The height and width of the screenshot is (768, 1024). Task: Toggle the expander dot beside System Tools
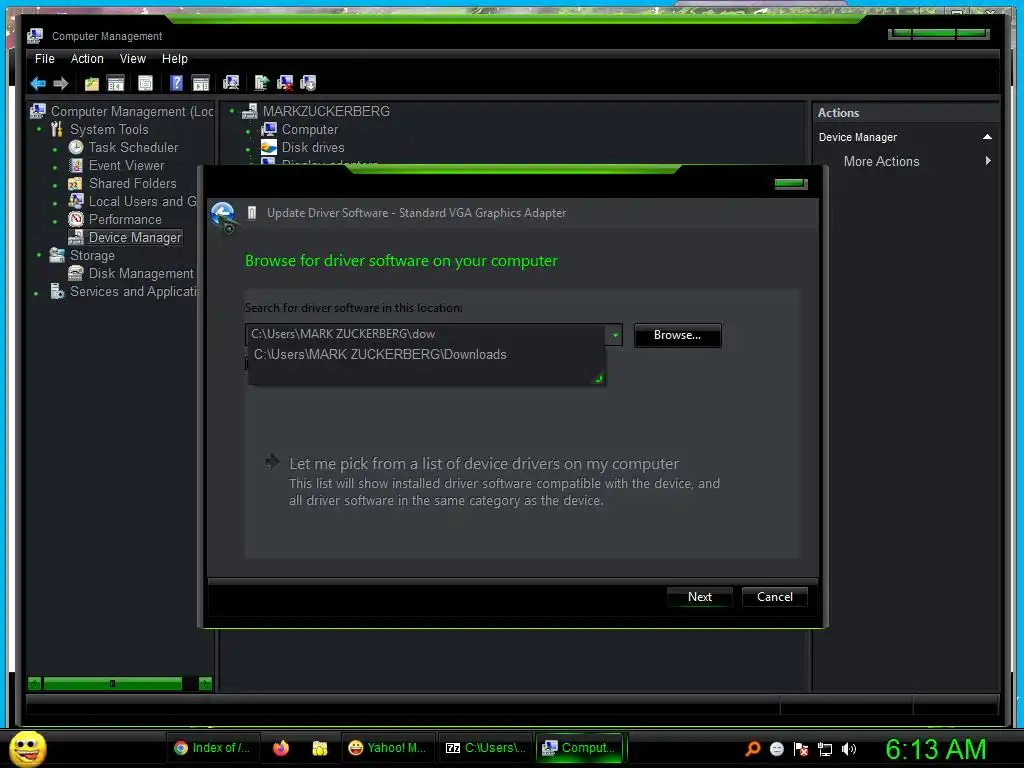point(39,129)
